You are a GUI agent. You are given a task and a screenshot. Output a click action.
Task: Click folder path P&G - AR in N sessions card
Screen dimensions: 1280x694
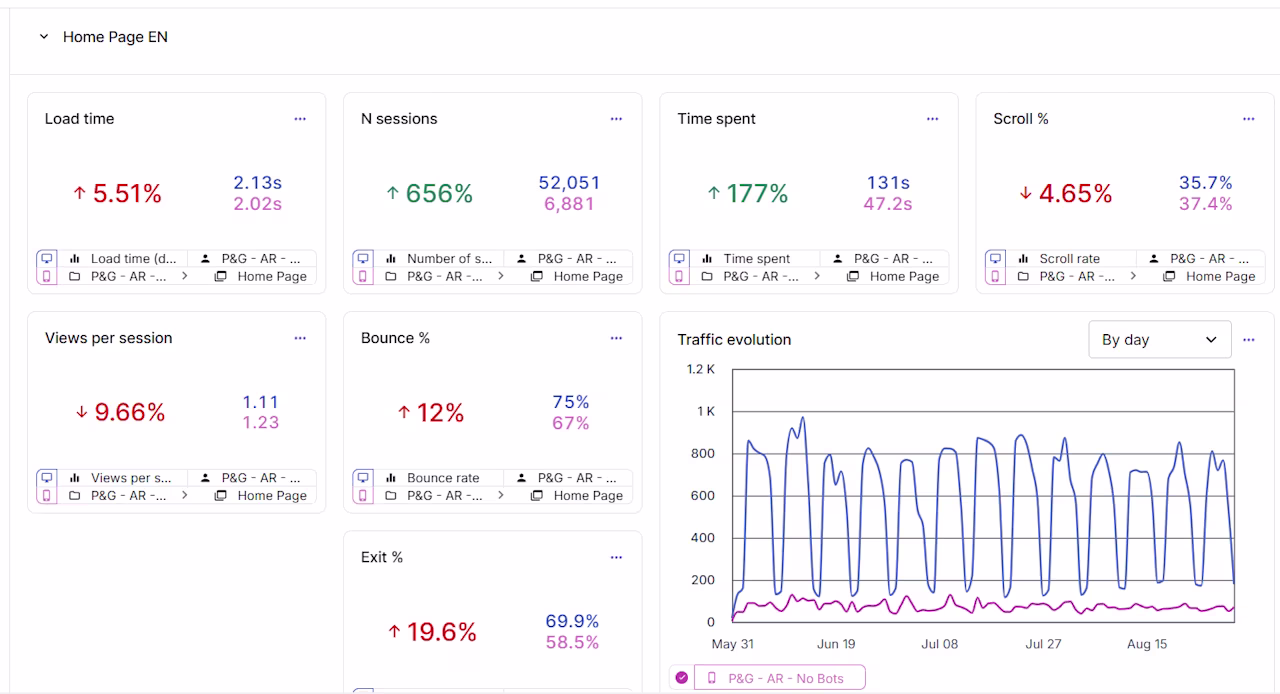pyautogui.click(x=445, y=276)
